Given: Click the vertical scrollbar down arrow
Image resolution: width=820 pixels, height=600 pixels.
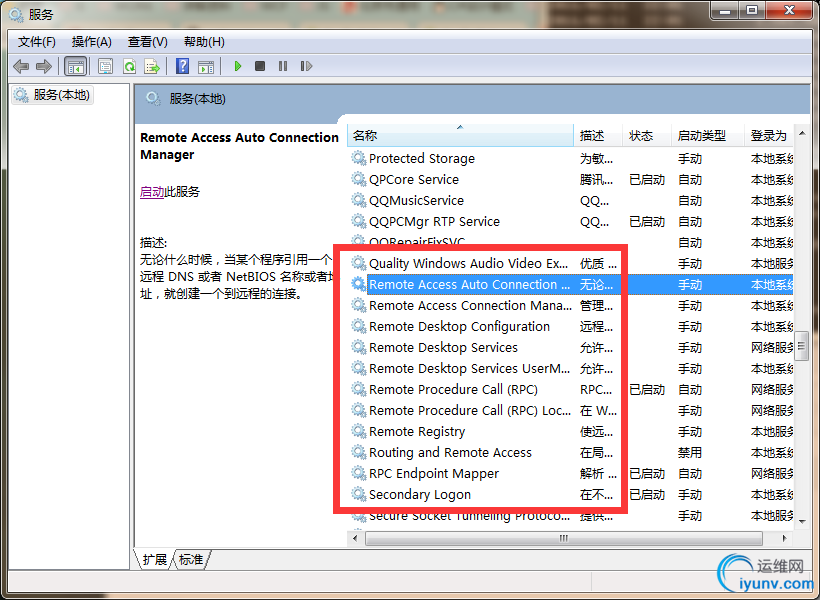Looking at the screenshot, I should click(x=802, y=521).
